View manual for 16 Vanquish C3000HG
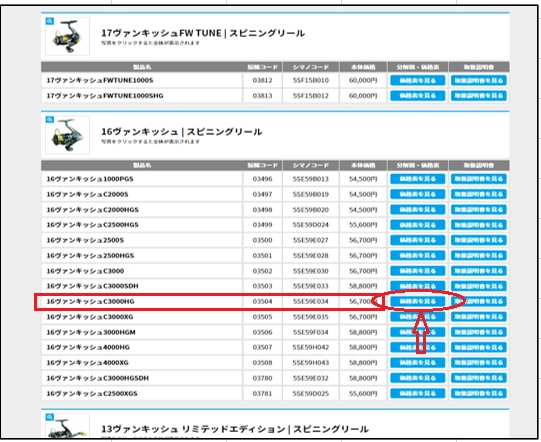This screenshot has height=442, width=541. pyautogui.click(x=479, y=301)
